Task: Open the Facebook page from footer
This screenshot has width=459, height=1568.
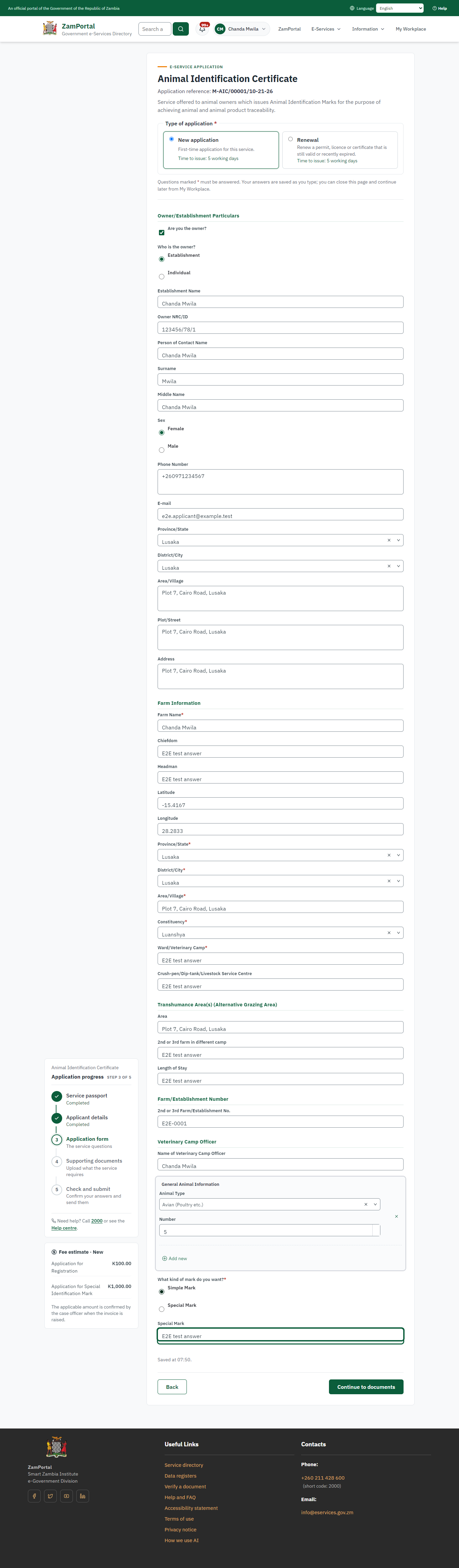Action: pyautogui.click(x=34, y=1495)
